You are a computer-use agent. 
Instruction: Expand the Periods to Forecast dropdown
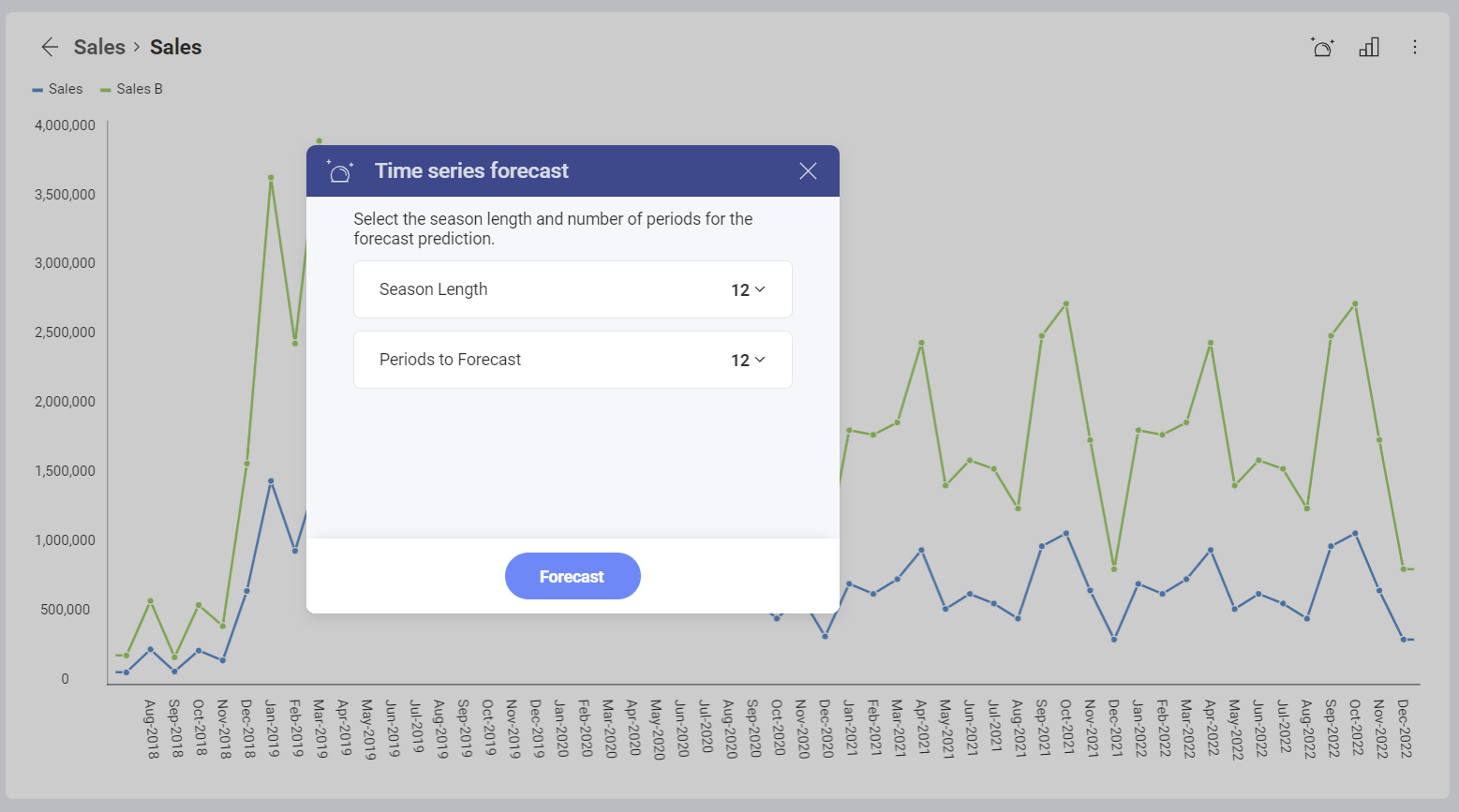click(748, 361)
